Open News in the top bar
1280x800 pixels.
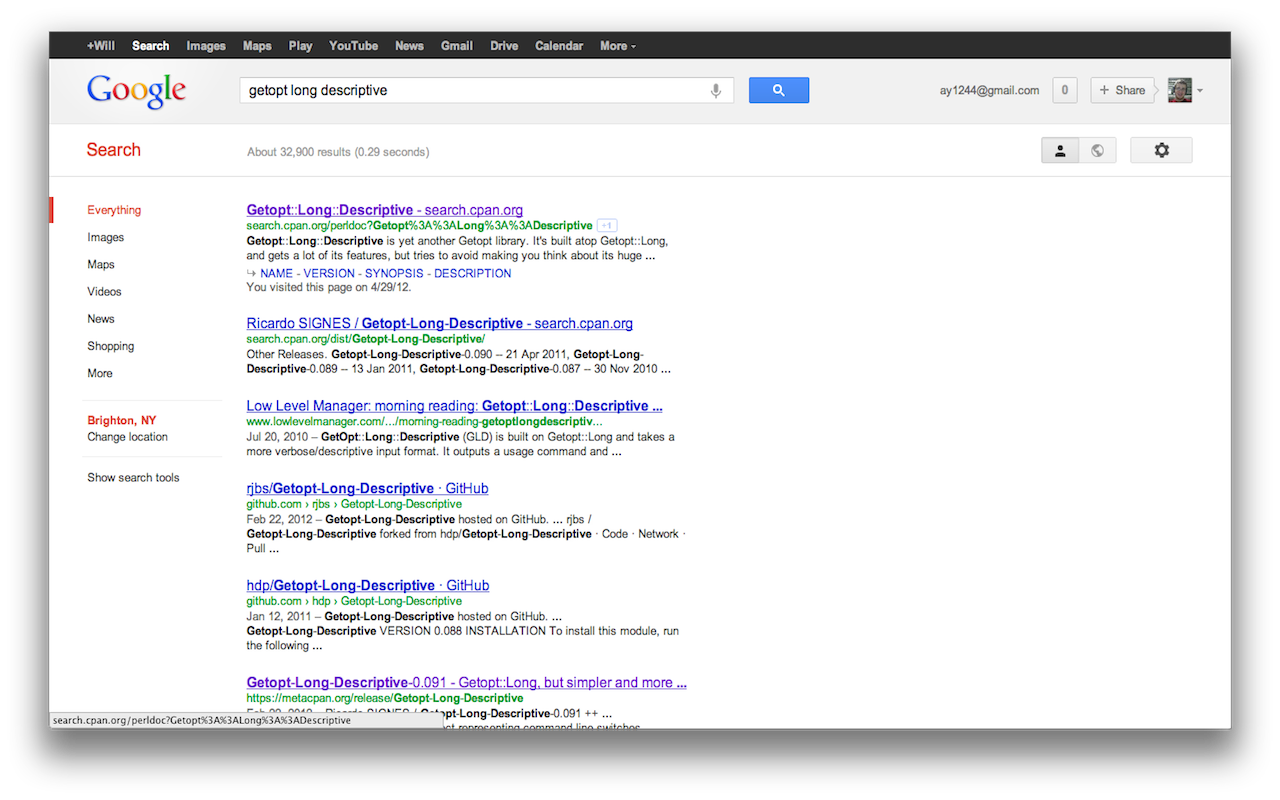pyautogui.click(x=409, y=46)
